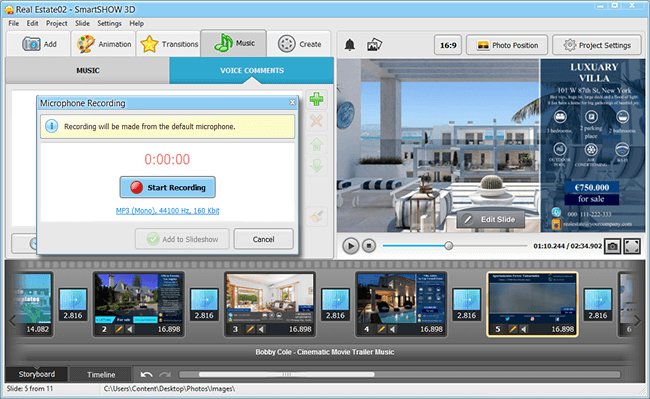Click the pencil edit icon on slide 4

pyautogui.click(x=381, y=329)
